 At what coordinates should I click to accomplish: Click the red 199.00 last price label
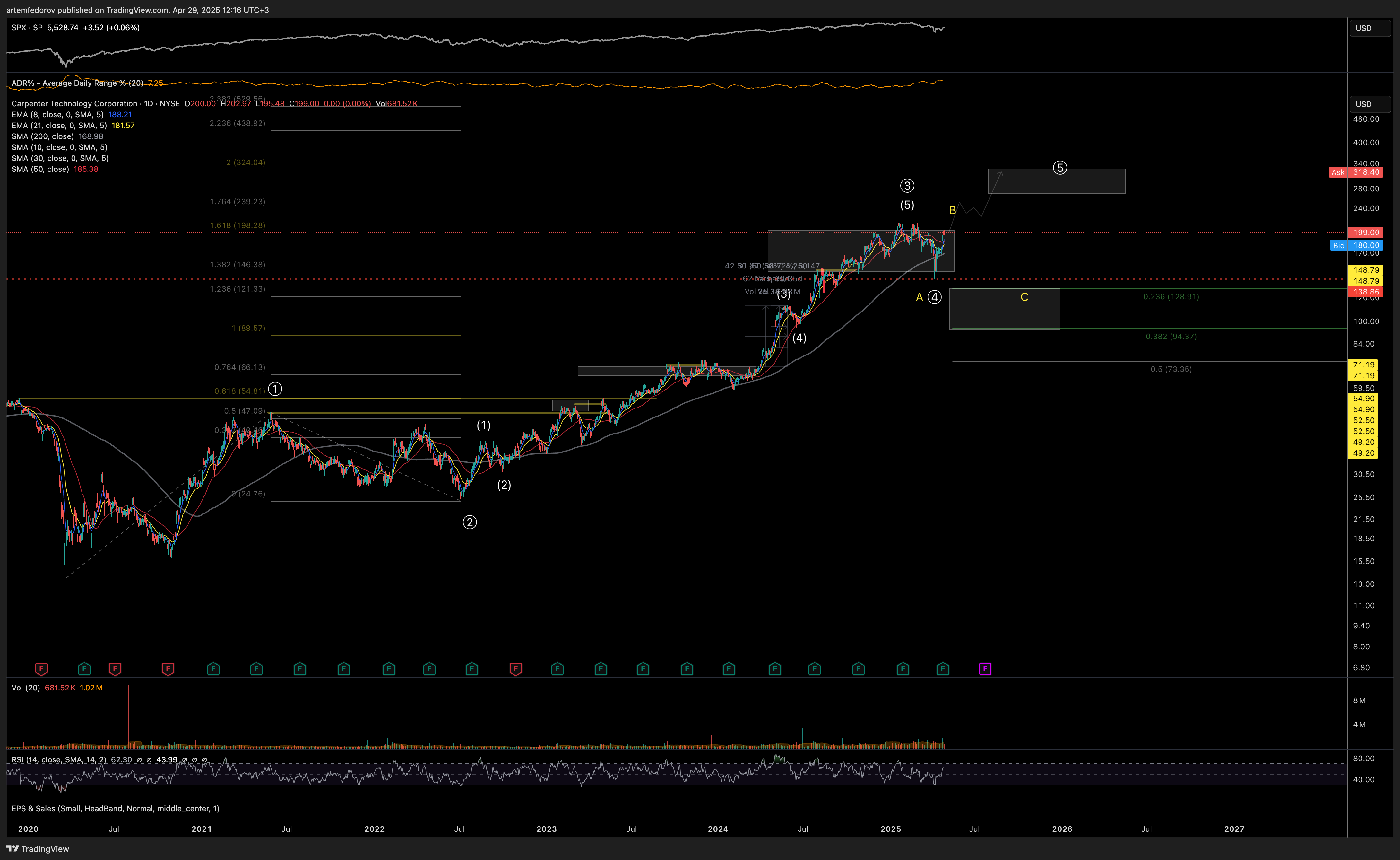click(1365, 233)
